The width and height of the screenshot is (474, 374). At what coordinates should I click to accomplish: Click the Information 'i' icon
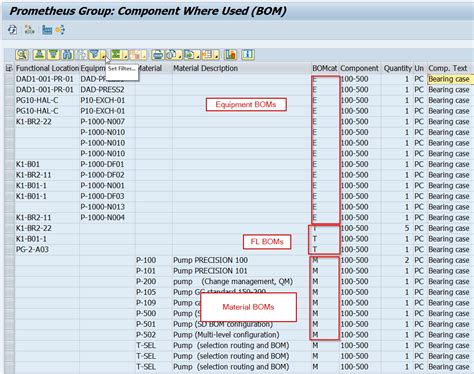point(248,55)
